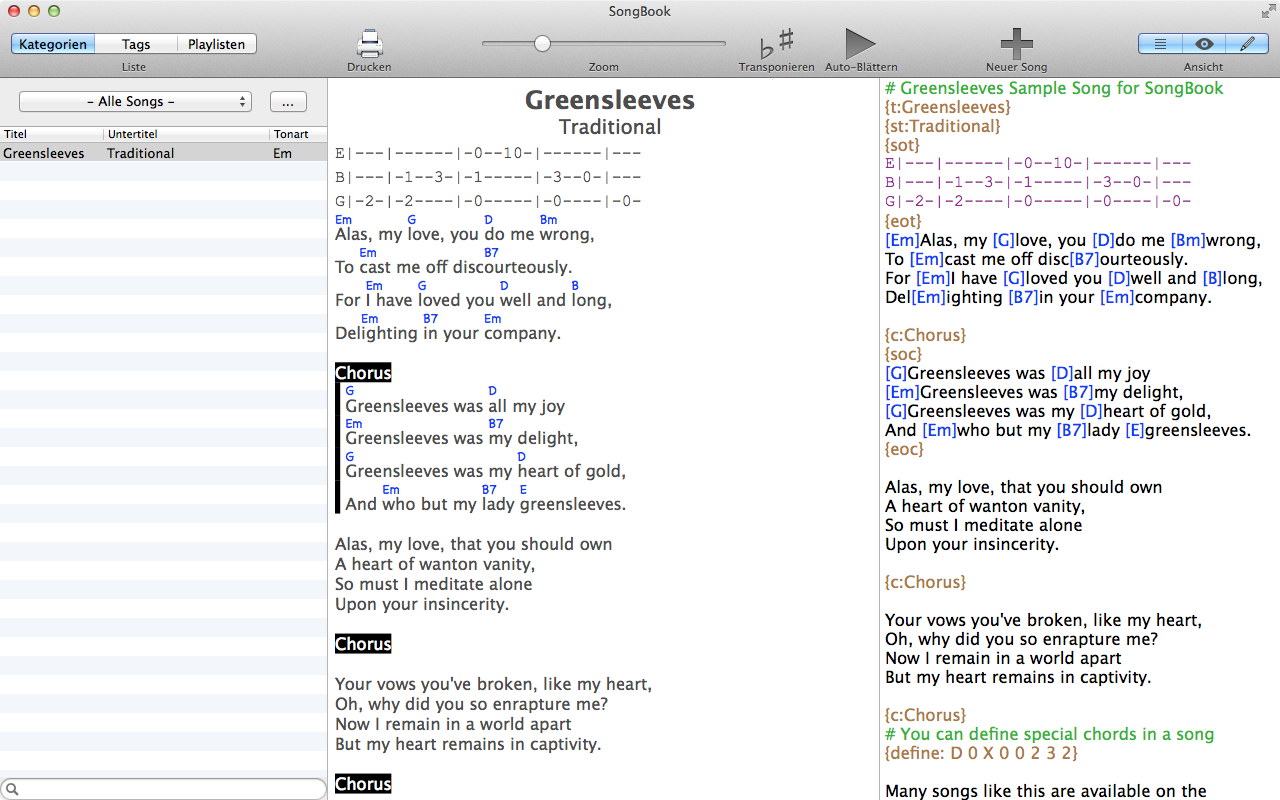Click 'Delighting in your company.' in the preview
The image size is (1280, 800).
click(448, 333)
